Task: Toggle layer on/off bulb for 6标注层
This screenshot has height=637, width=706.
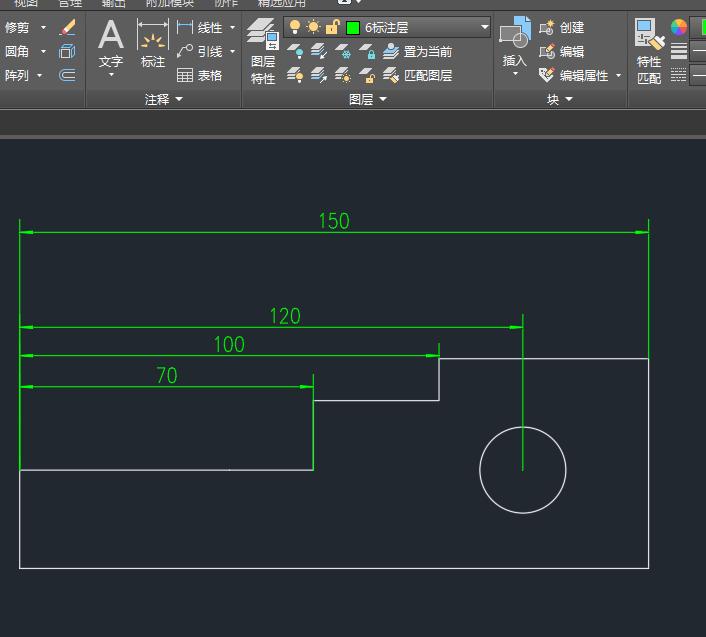Action: [294, 27]
